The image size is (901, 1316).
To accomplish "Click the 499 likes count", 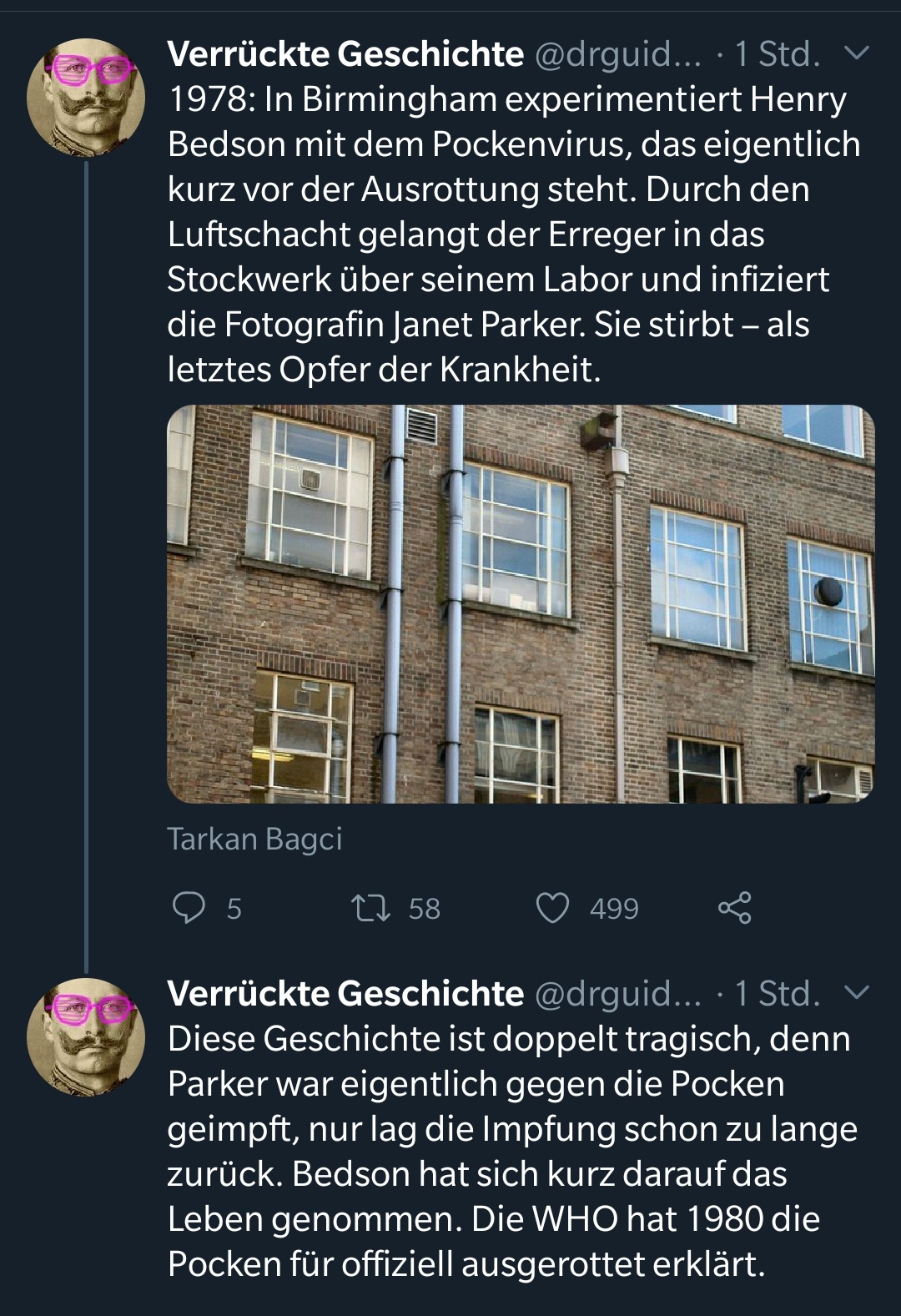I will (614, 908).
